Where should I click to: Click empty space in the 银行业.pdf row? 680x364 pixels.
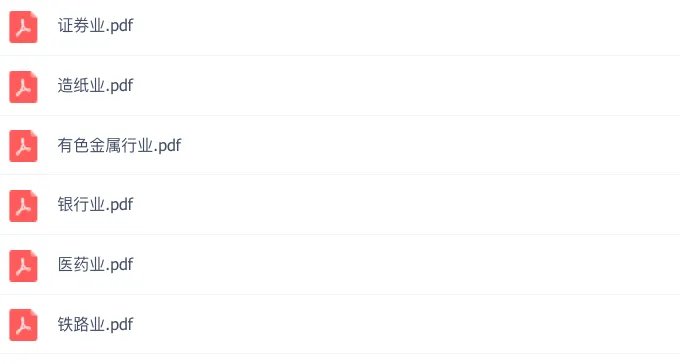pyautogui.click(x=408, y=205)
